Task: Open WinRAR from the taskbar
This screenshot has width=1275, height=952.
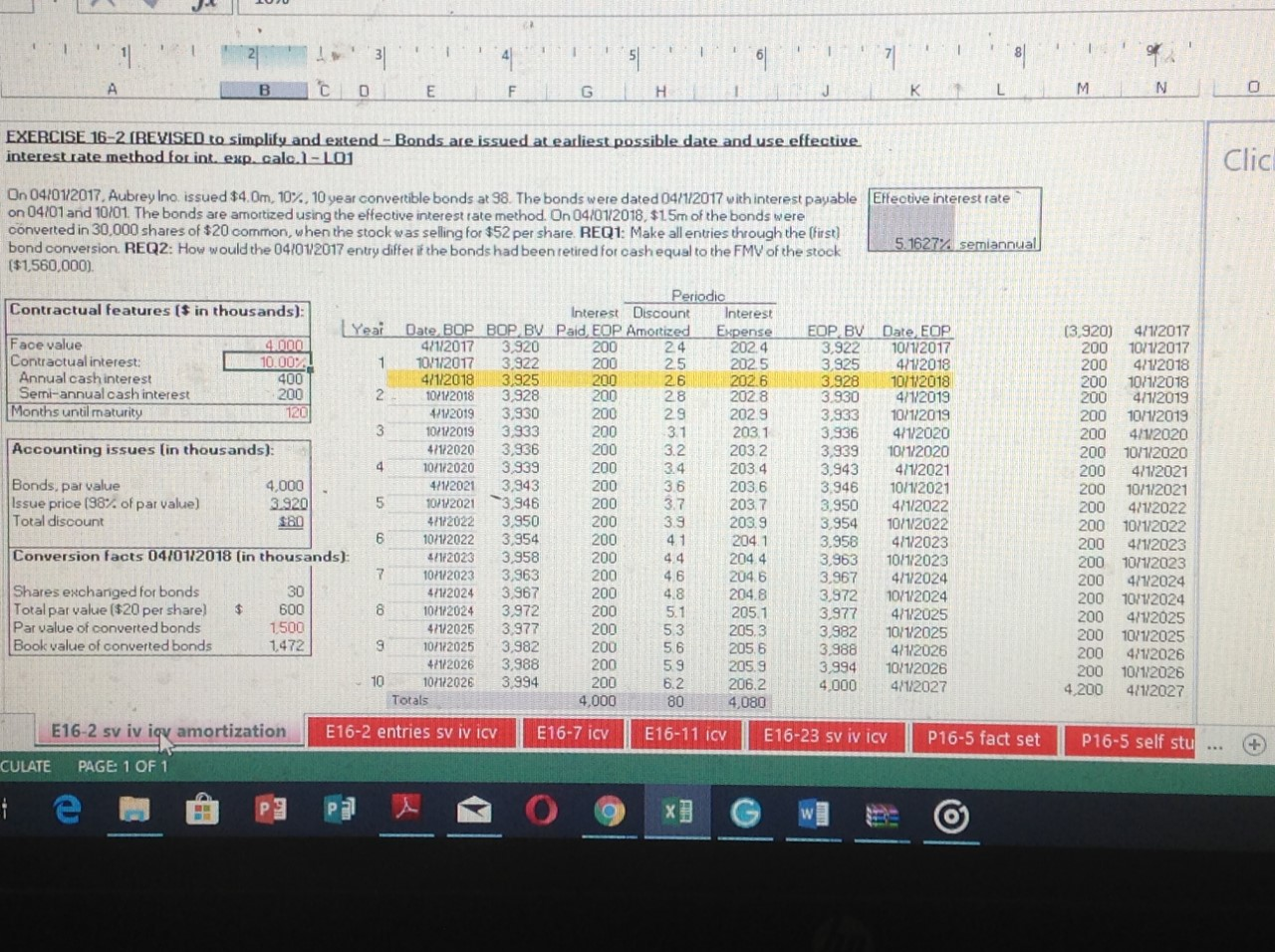Action: pyautogui.click(x=881, y=813)
